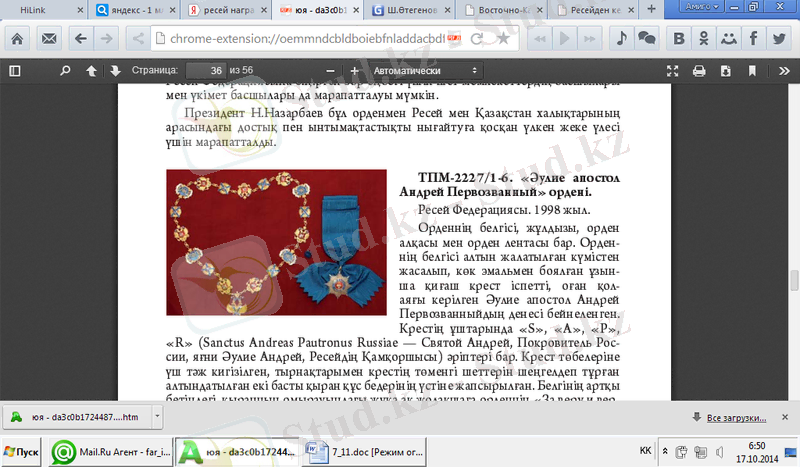Open the music note icon
Viewport: 800px width, 467px height.
[621, 38]
